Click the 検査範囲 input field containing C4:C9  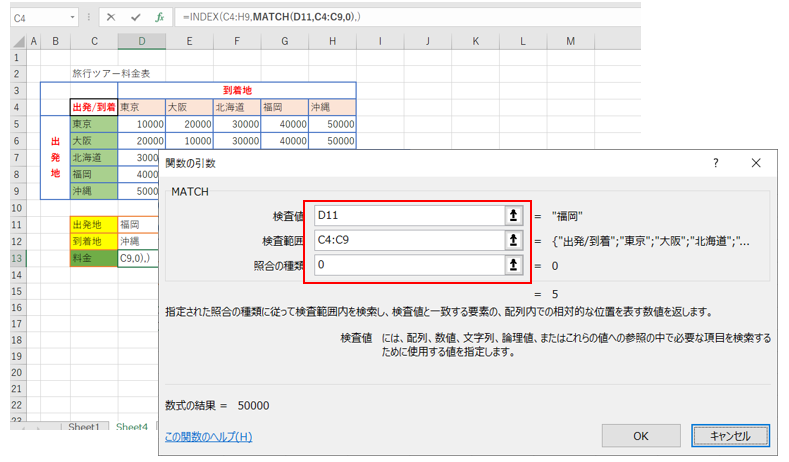pyautogui.click(x=405, y=240)
